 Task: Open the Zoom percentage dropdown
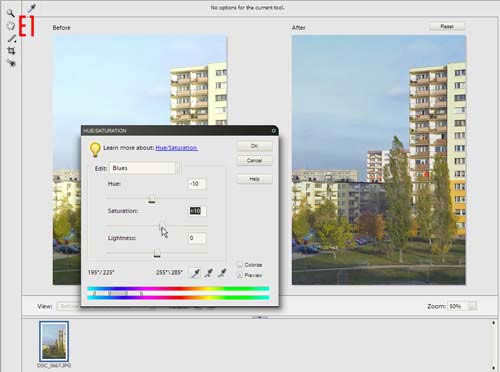(462, 306)
